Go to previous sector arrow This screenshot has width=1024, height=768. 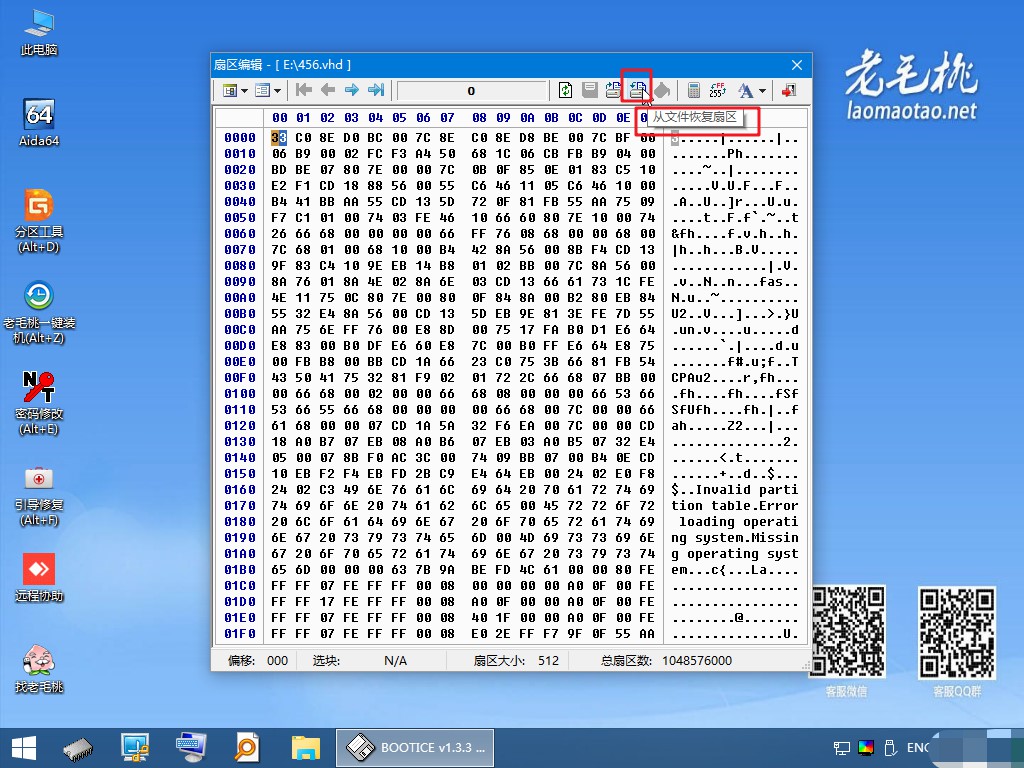(328, 90)
